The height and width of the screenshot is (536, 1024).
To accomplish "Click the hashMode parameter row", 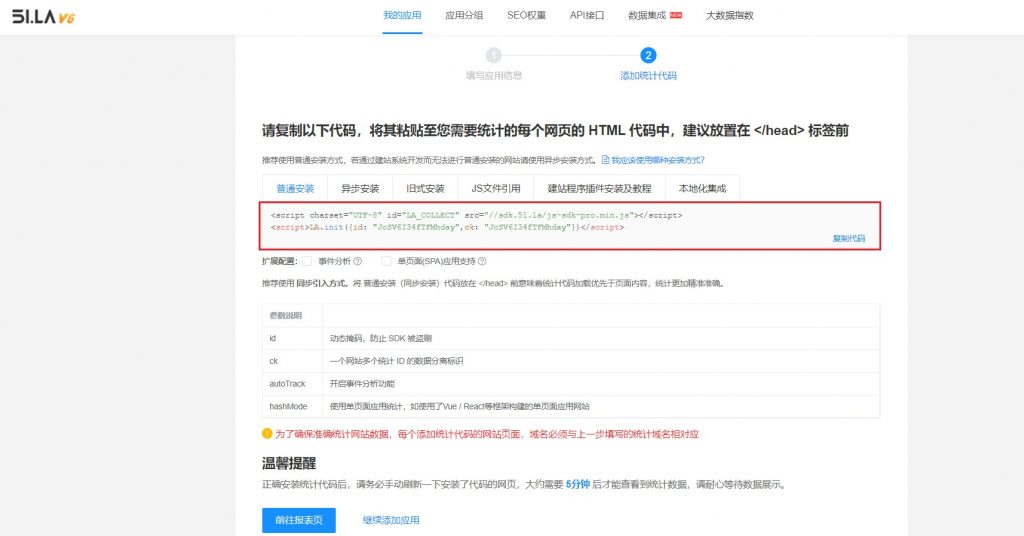I will pyautogui.click(x=571, y=406).
